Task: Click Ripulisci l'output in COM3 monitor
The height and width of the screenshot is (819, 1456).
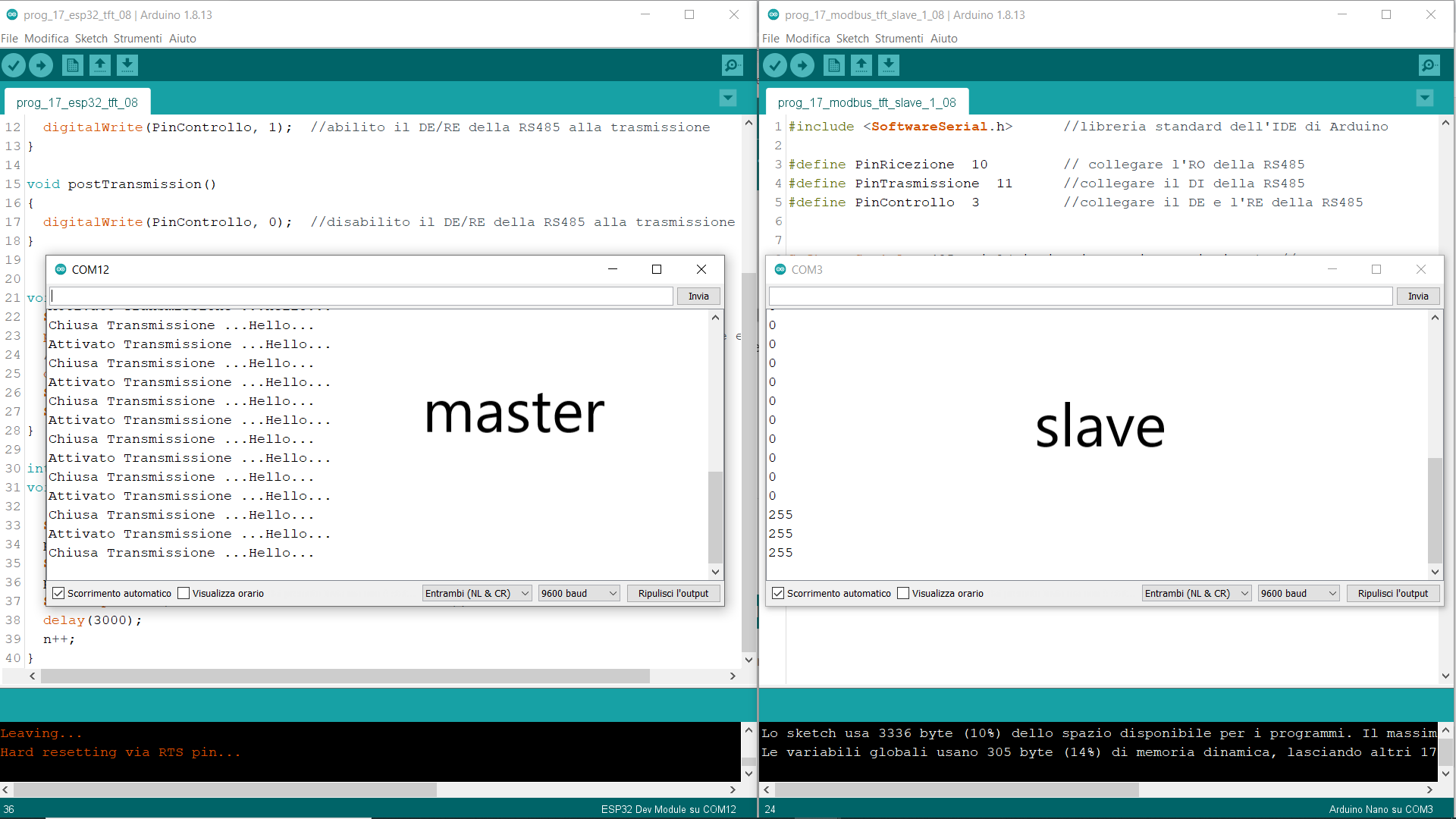Action: pos(1392,593)
